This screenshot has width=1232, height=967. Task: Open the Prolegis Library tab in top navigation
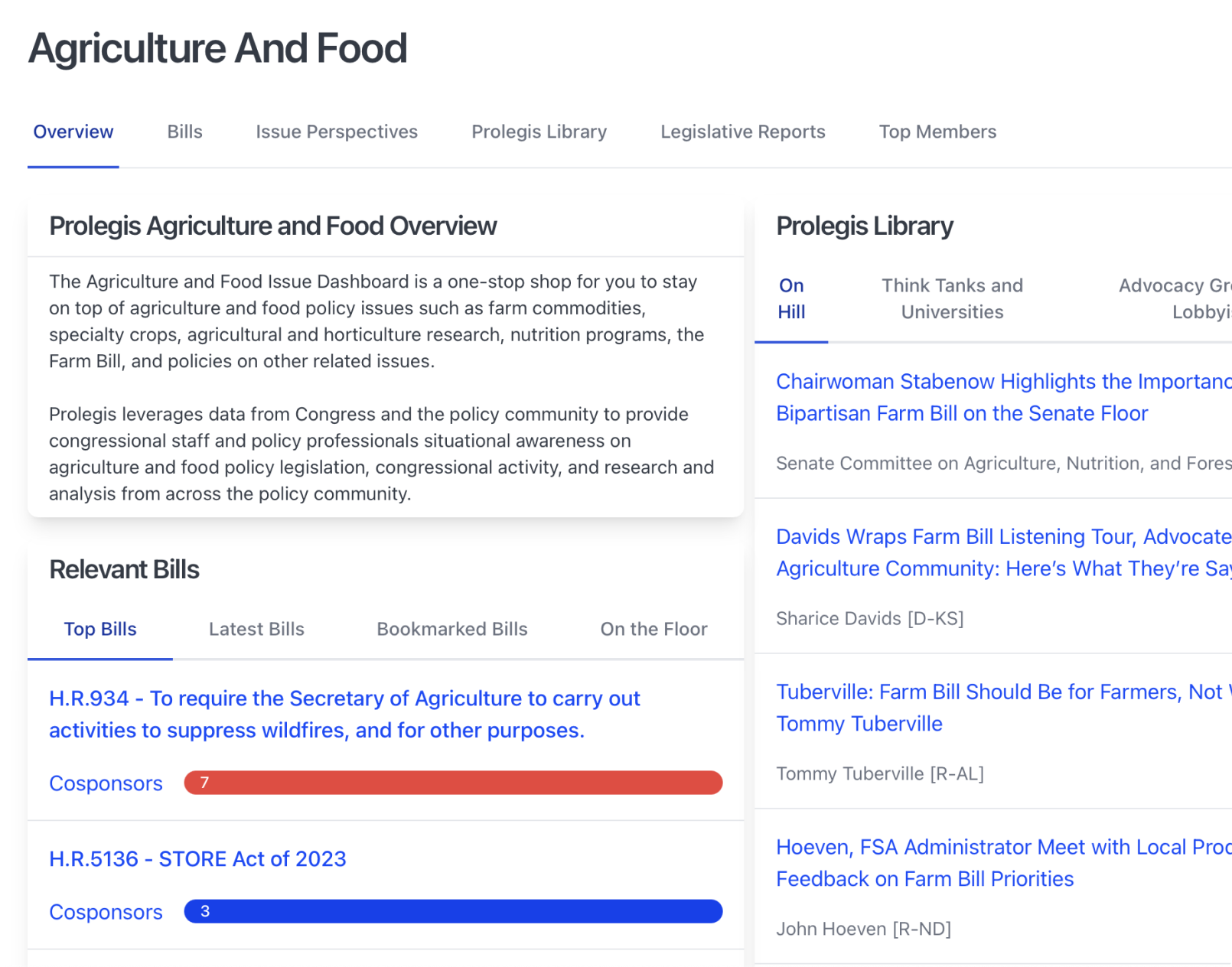539,132
